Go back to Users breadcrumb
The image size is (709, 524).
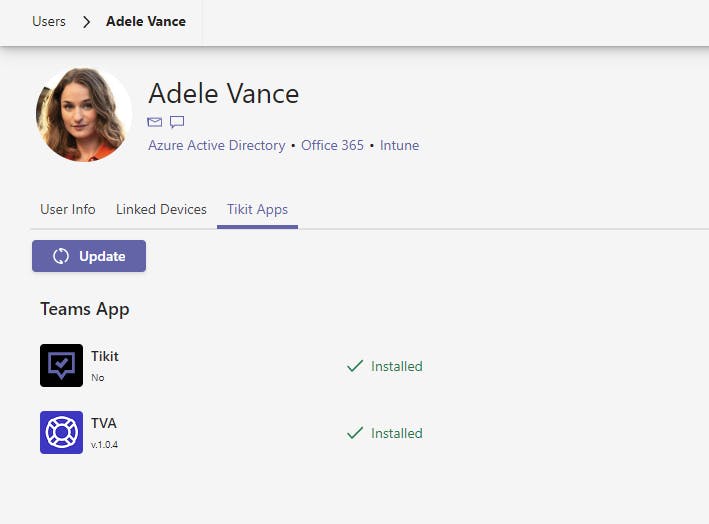[x=49, y=21]
